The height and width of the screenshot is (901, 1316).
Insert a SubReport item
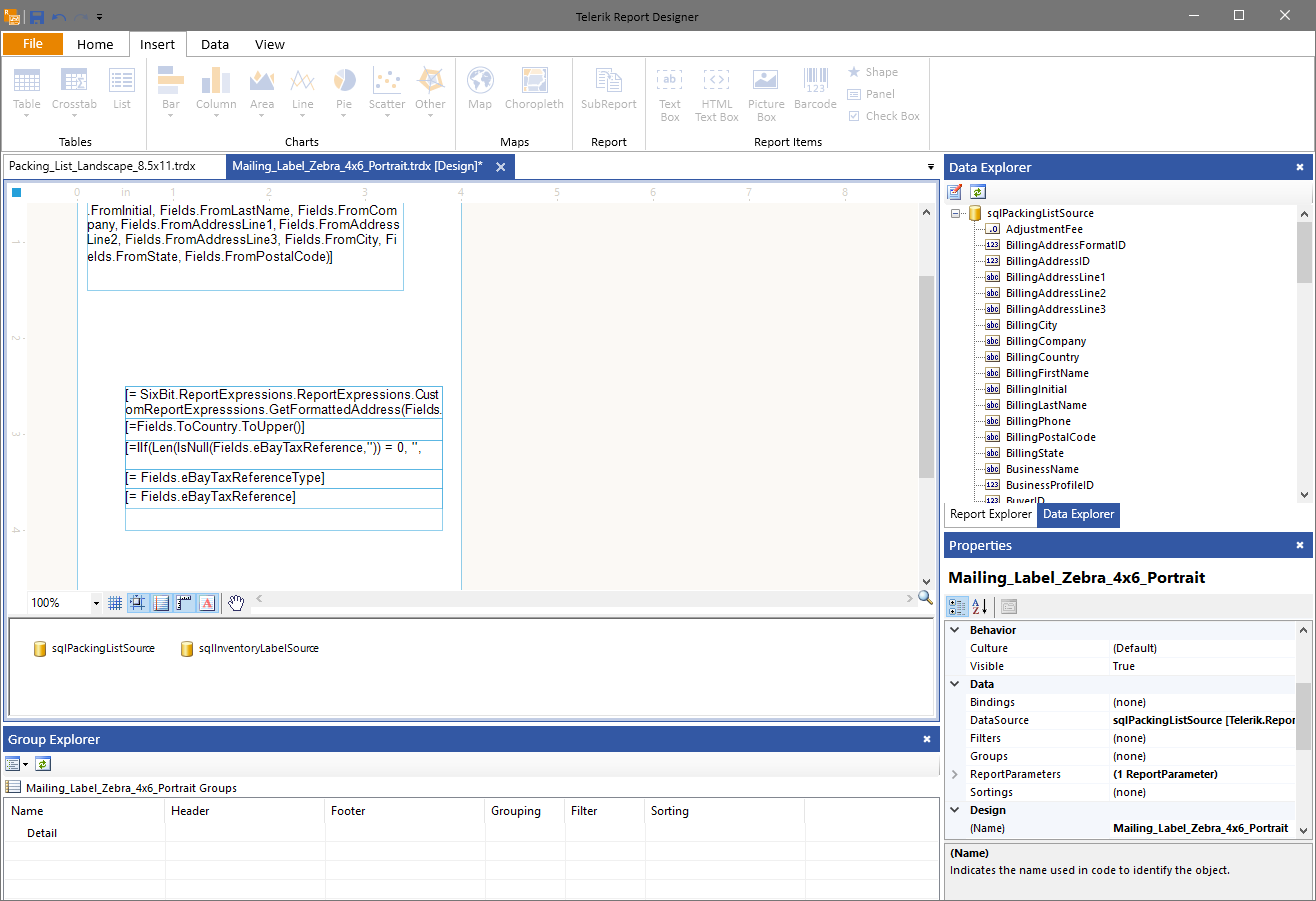609,89
